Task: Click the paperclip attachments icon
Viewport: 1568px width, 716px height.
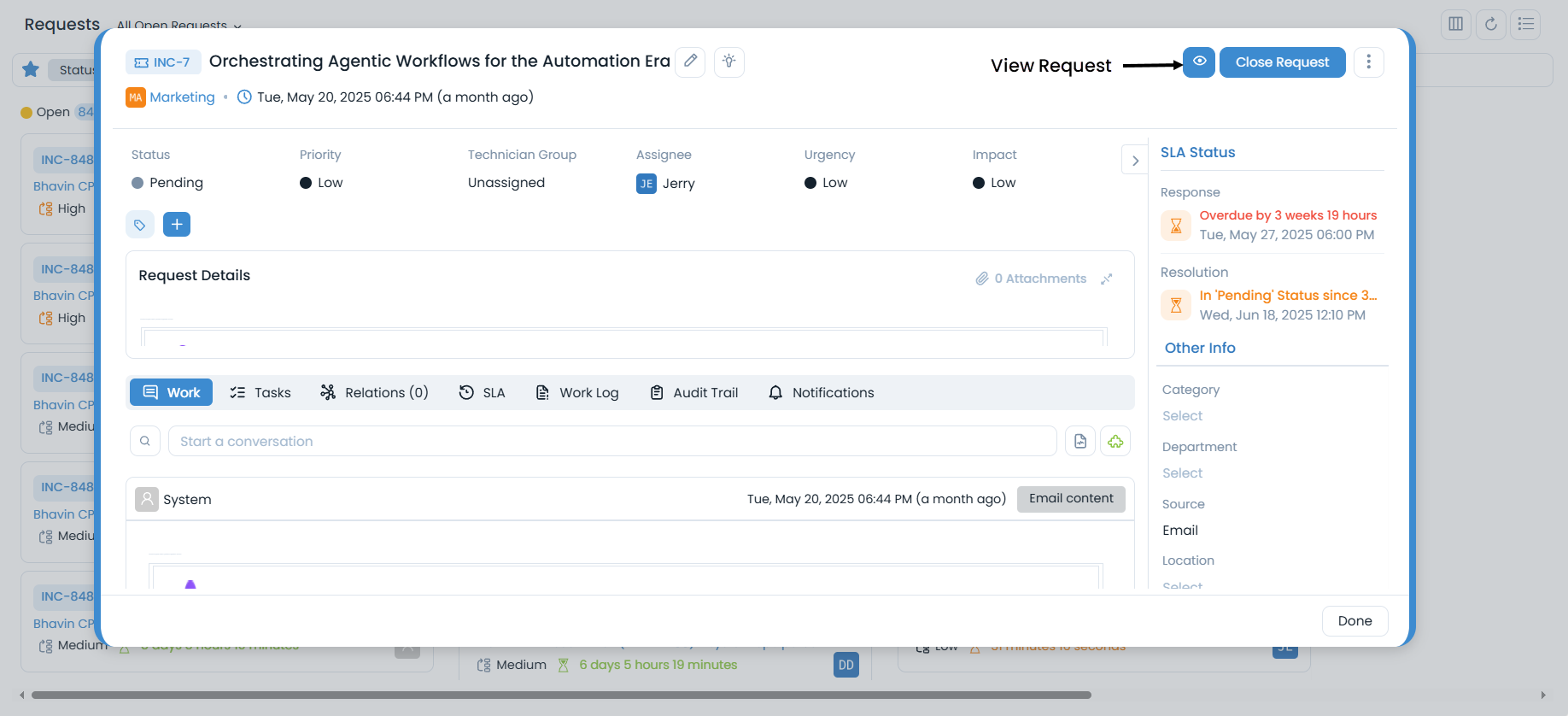Action: point(982,279)
